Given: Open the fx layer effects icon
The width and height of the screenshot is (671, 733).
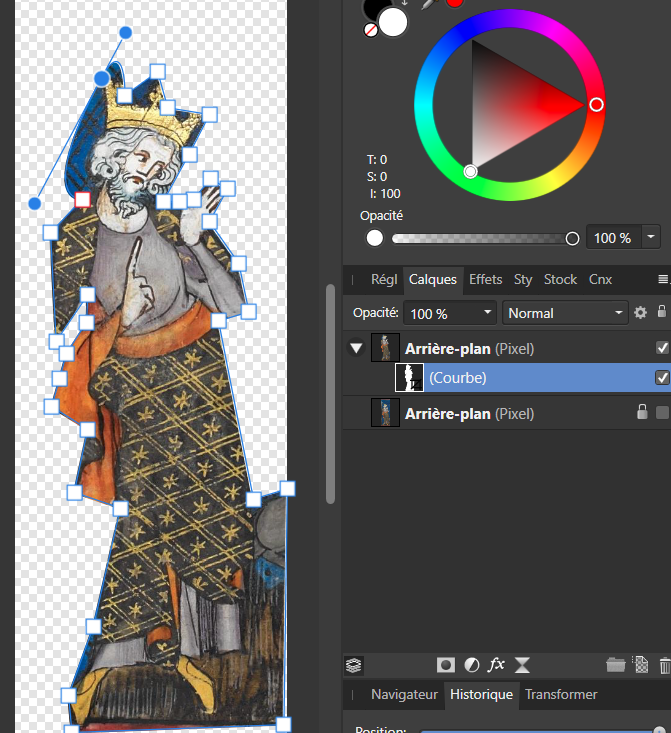Looking at the screenshot, I should [x=496, y=664].
